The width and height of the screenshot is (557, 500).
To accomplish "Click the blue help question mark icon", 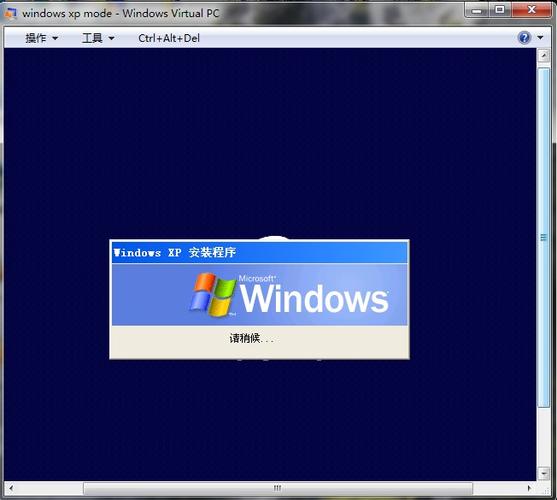I will tap(524, 38).
